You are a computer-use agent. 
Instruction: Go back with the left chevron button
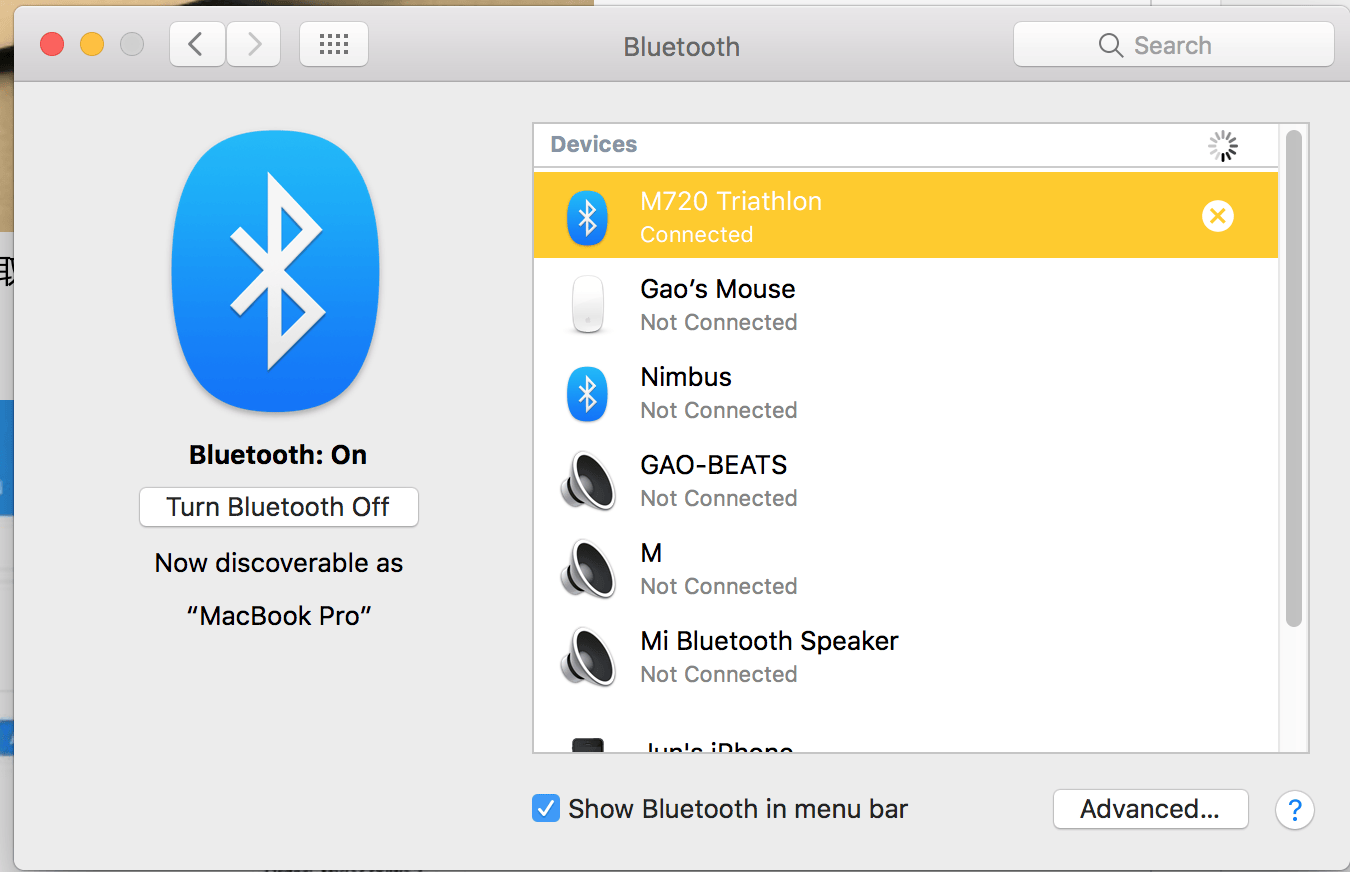click(197, 45)
